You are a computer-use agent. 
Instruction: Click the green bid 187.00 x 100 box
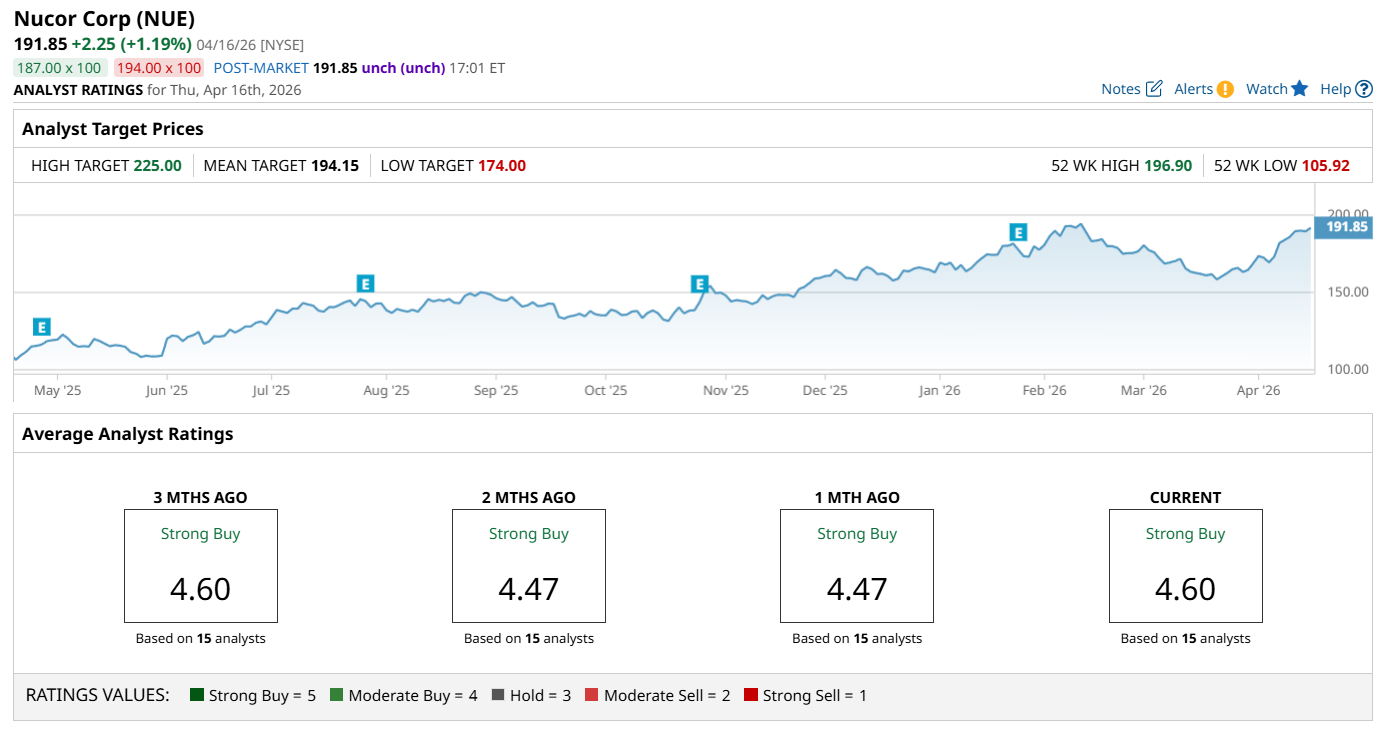(x=59, y=68)
